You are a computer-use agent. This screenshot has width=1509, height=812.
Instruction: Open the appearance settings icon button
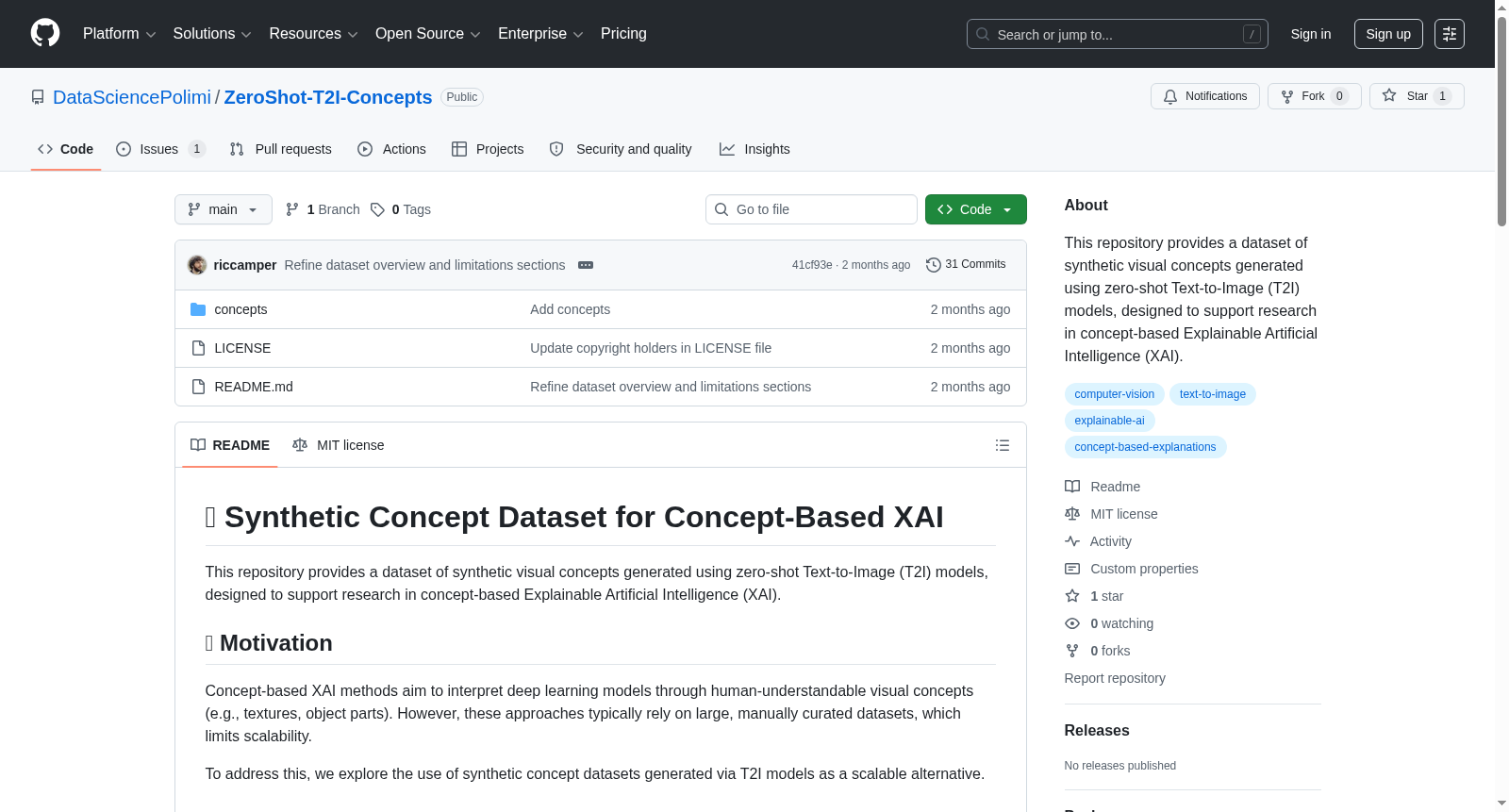click(1450, 34)
